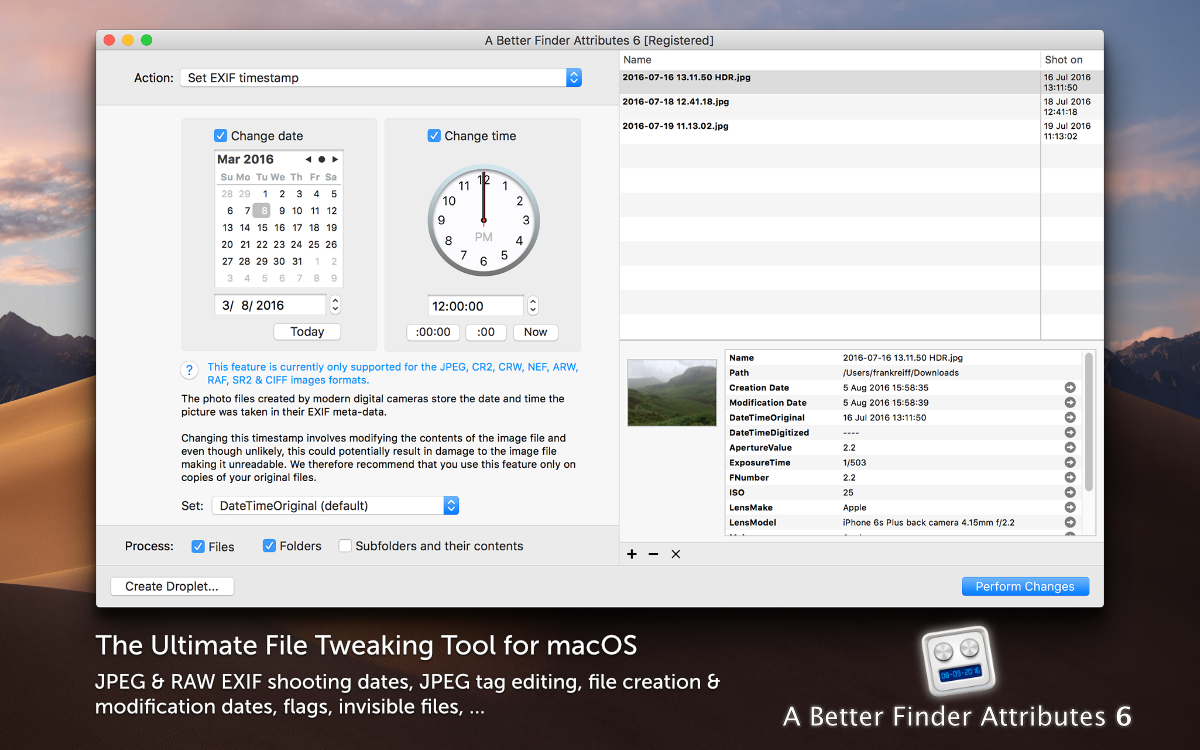Uncheck the Change date checkbox
1200x750 pixels.
[220, 136]
